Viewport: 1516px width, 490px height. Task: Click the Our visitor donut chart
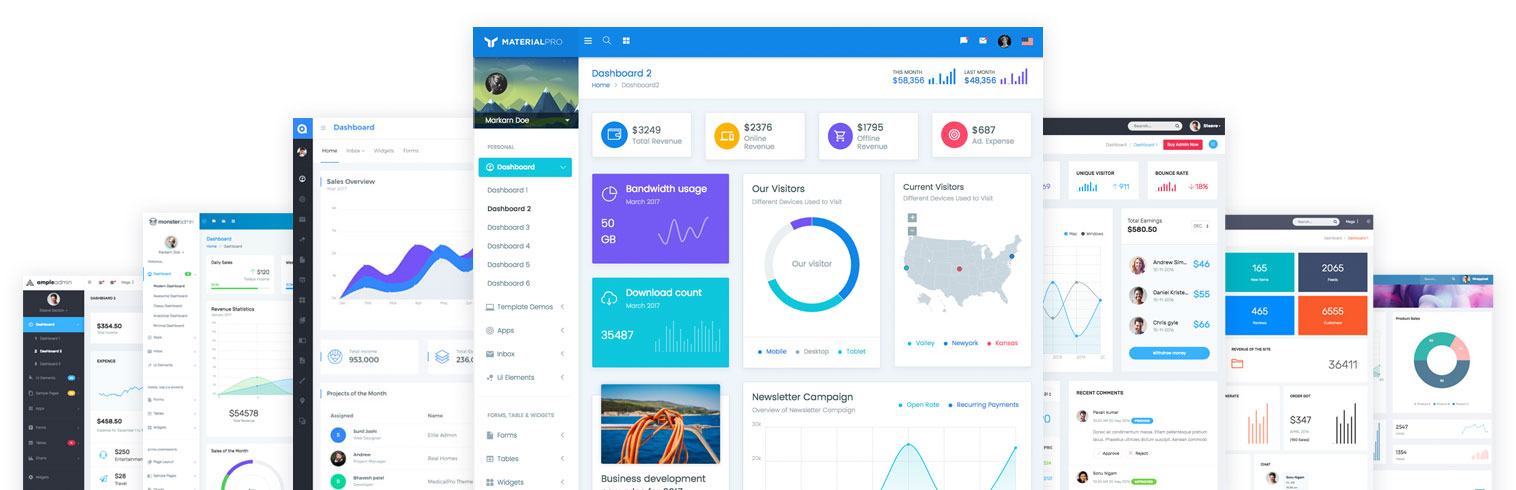click(811, 264)
